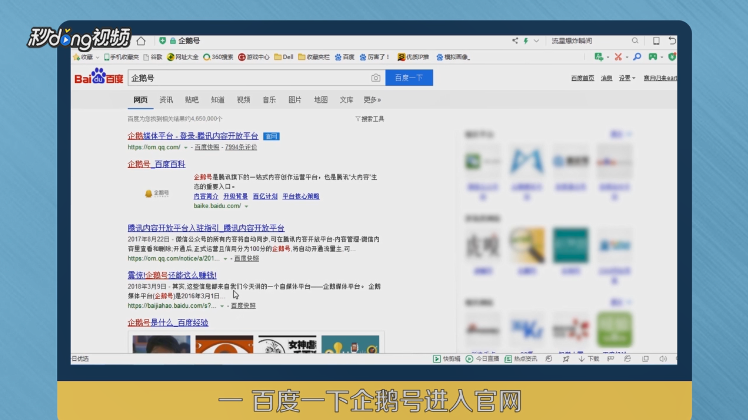Open the 内容简介 sublink
748x420 pixels.
(x=206, y=196)
